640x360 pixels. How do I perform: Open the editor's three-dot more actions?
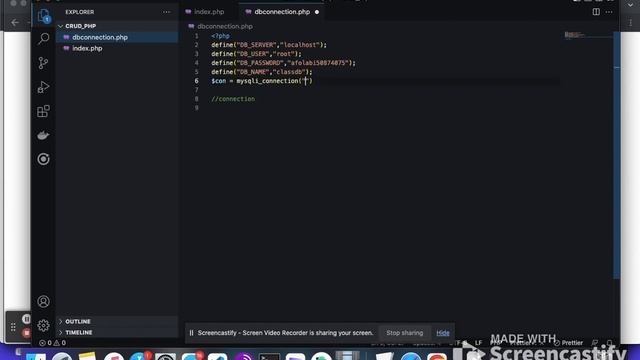coord(609,12)
